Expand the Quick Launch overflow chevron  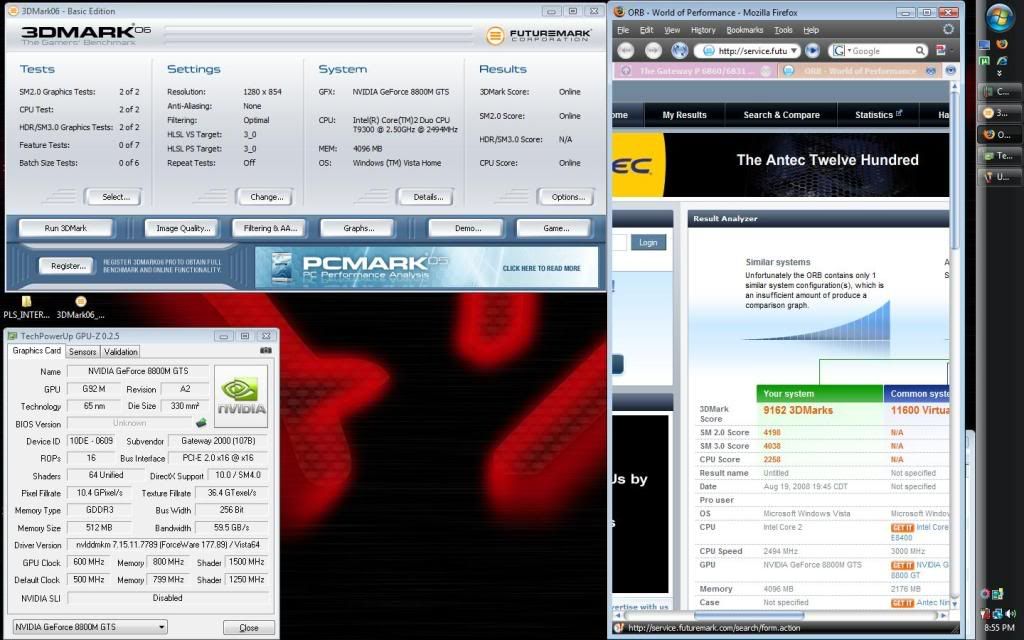click(999, 73)
